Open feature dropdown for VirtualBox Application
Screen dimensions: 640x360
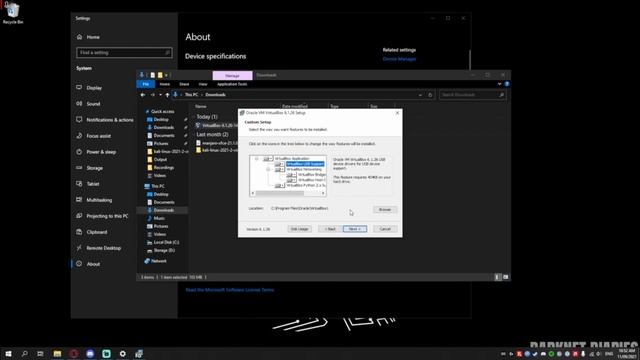(x=268, y=159)
